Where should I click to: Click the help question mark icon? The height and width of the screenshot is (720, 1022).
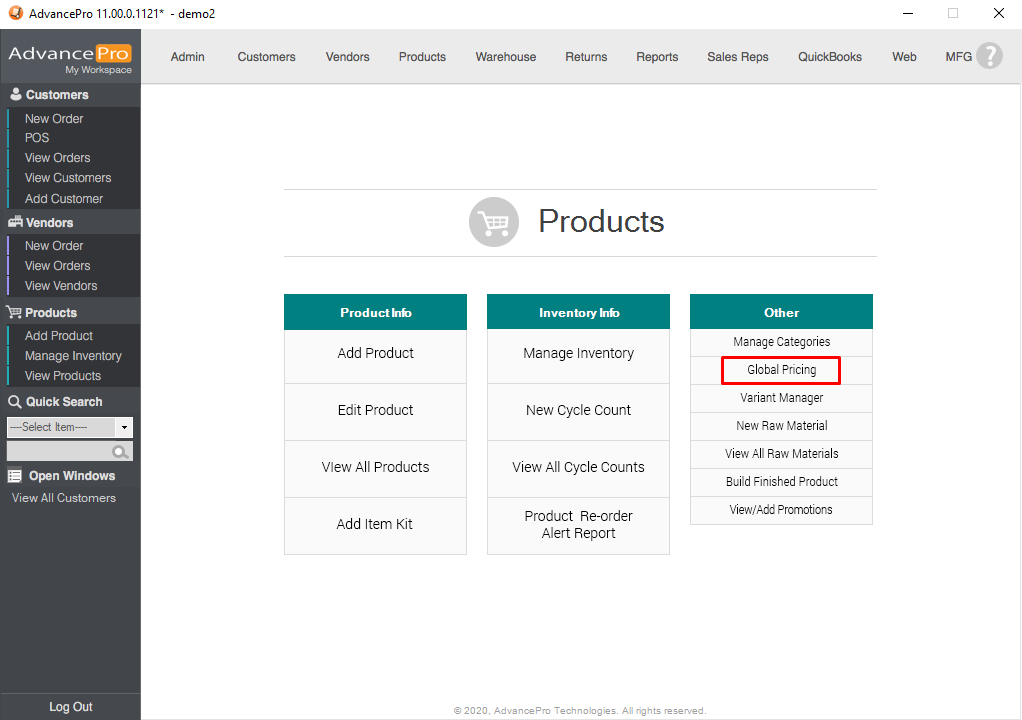[x=988, y=56]
